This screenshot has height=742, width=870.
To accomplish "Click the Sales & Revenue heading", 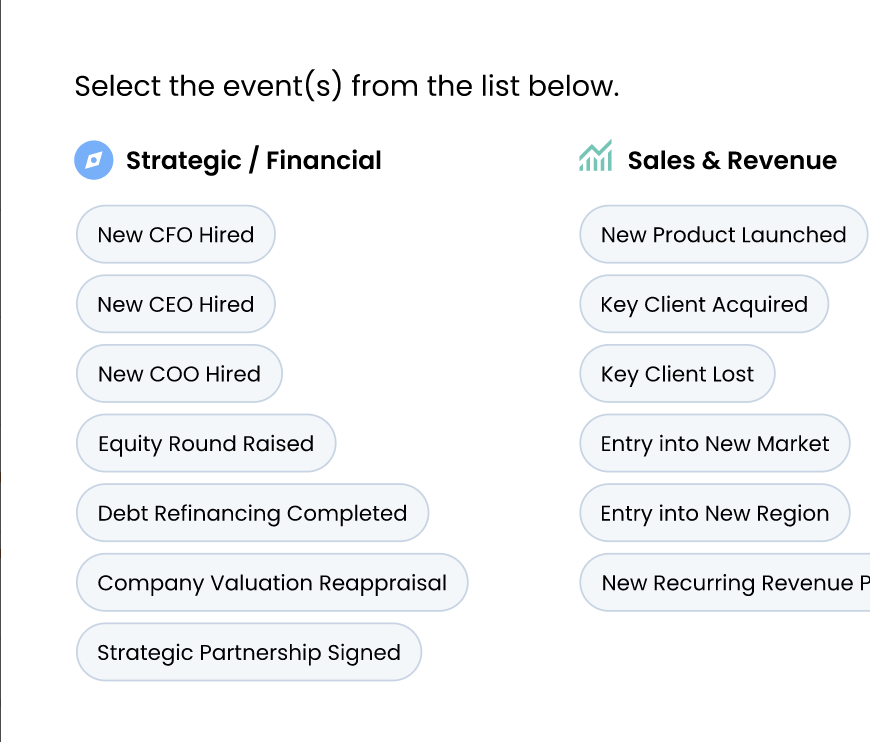I will pyautogui.click(x=732, y=160).
